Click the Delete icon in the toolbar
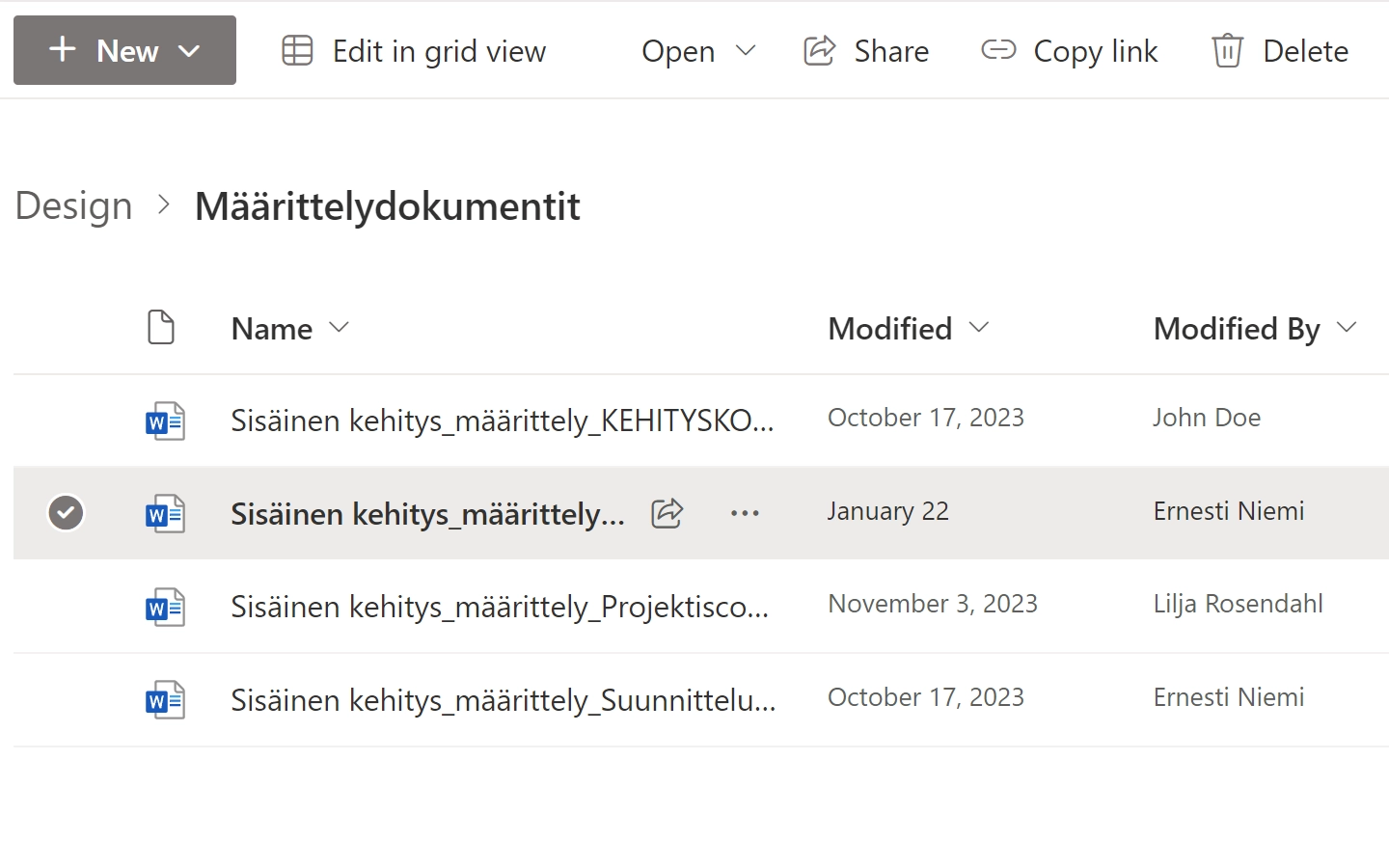This screenshot has height=868, width=1389. pos(1227,50)
